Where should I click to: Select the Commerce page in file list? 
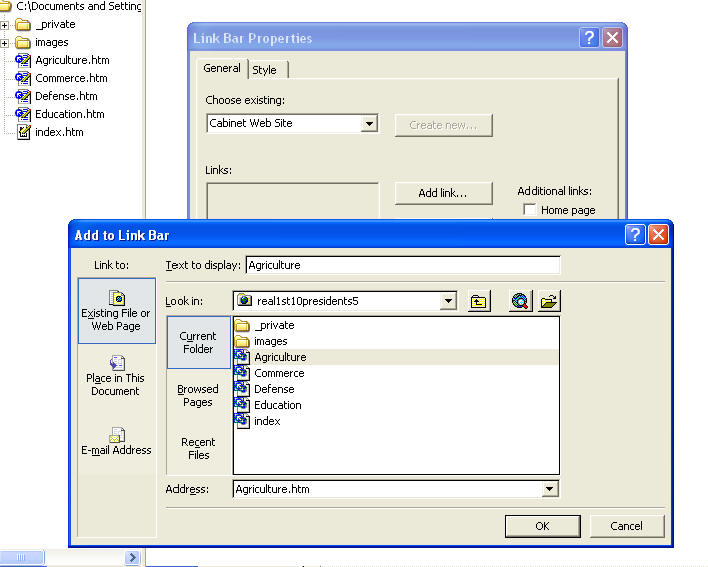279,373
